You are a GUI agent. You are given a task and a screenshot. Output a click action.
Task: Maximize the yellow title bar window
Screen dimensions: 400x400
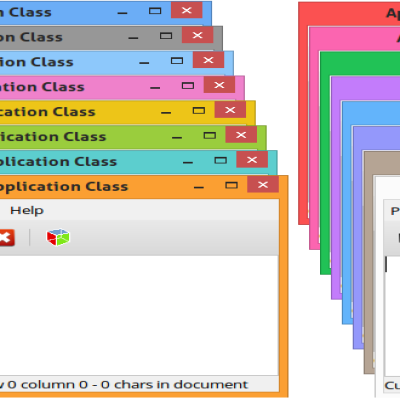[x=199, y=110]
